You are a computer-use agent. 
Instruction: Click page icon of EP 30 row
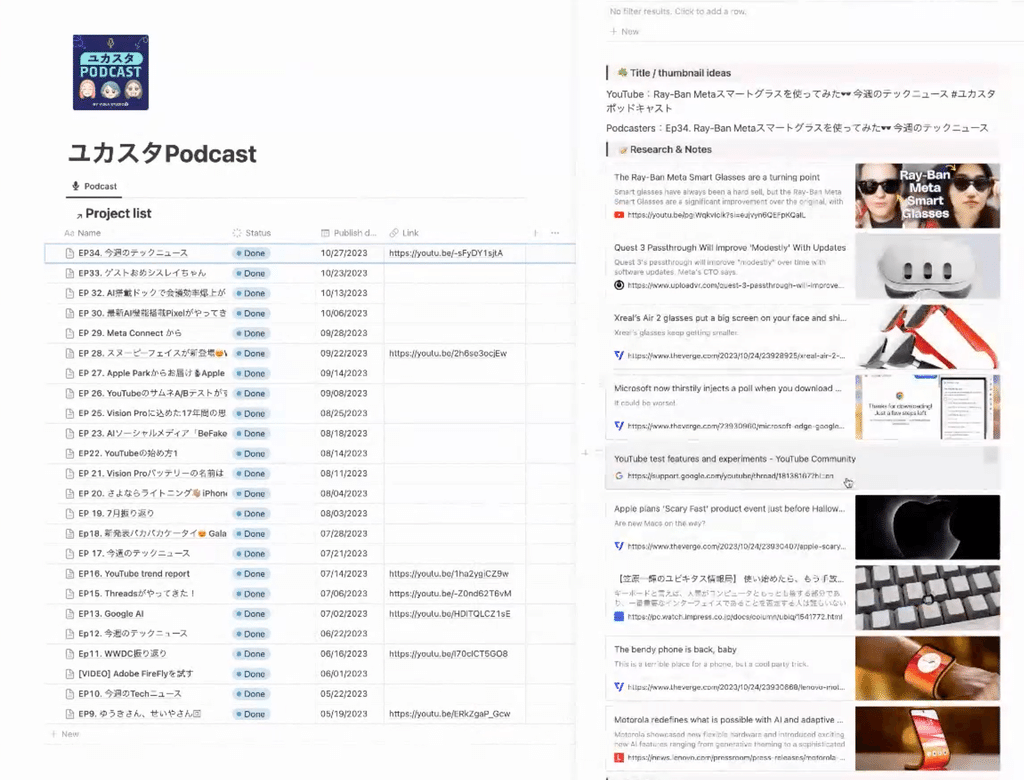click(70, 314)
